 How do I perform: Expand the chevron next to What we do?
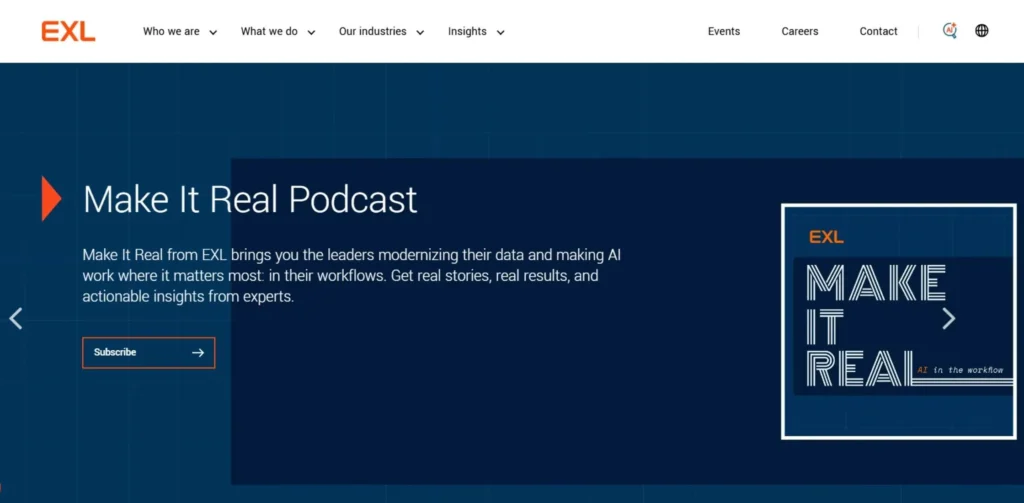311,32
